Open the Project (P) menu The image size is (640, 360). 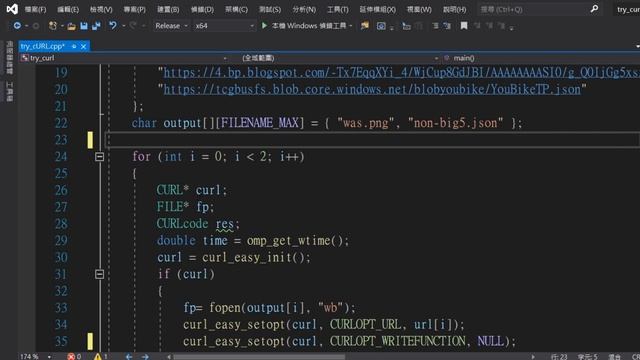[x=134, y=9]
